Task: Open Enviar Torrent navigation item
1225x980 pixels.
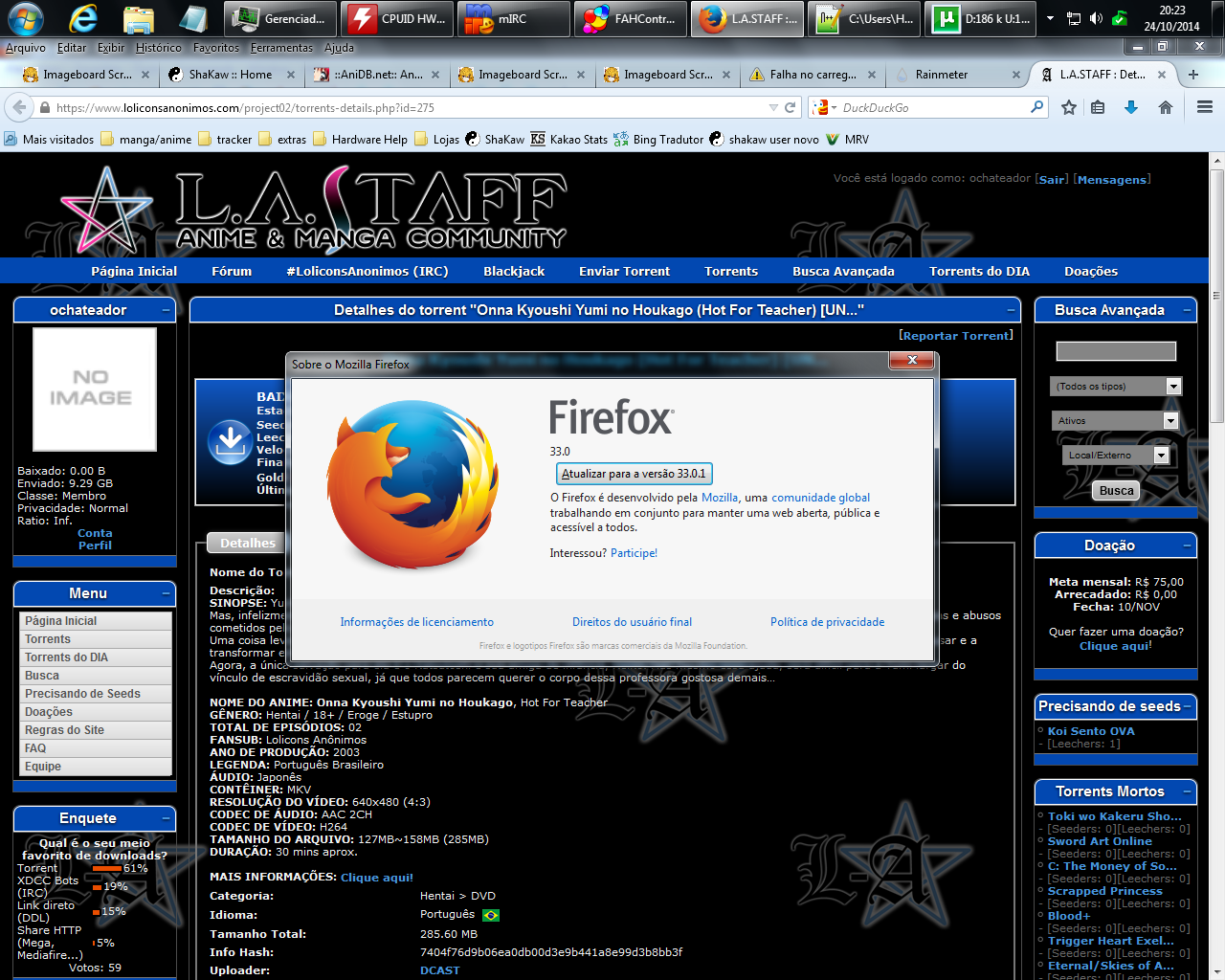Action: coord(624,271)
